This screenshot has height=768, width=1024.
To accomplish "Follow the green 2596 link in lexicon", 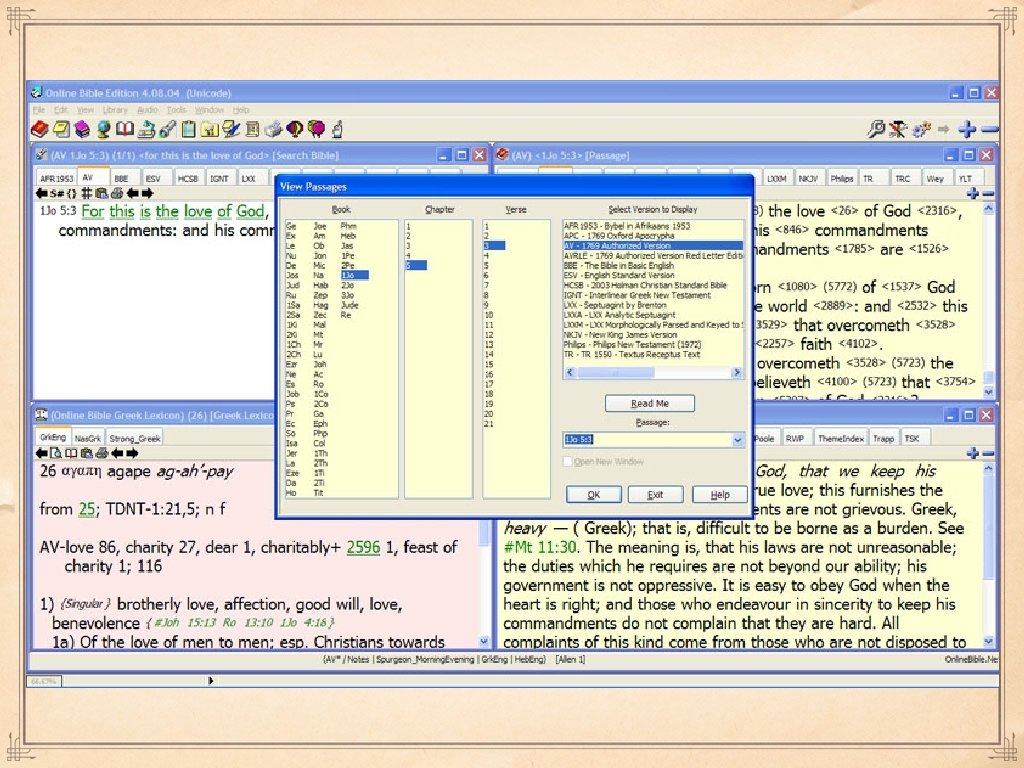I will 363,547.
